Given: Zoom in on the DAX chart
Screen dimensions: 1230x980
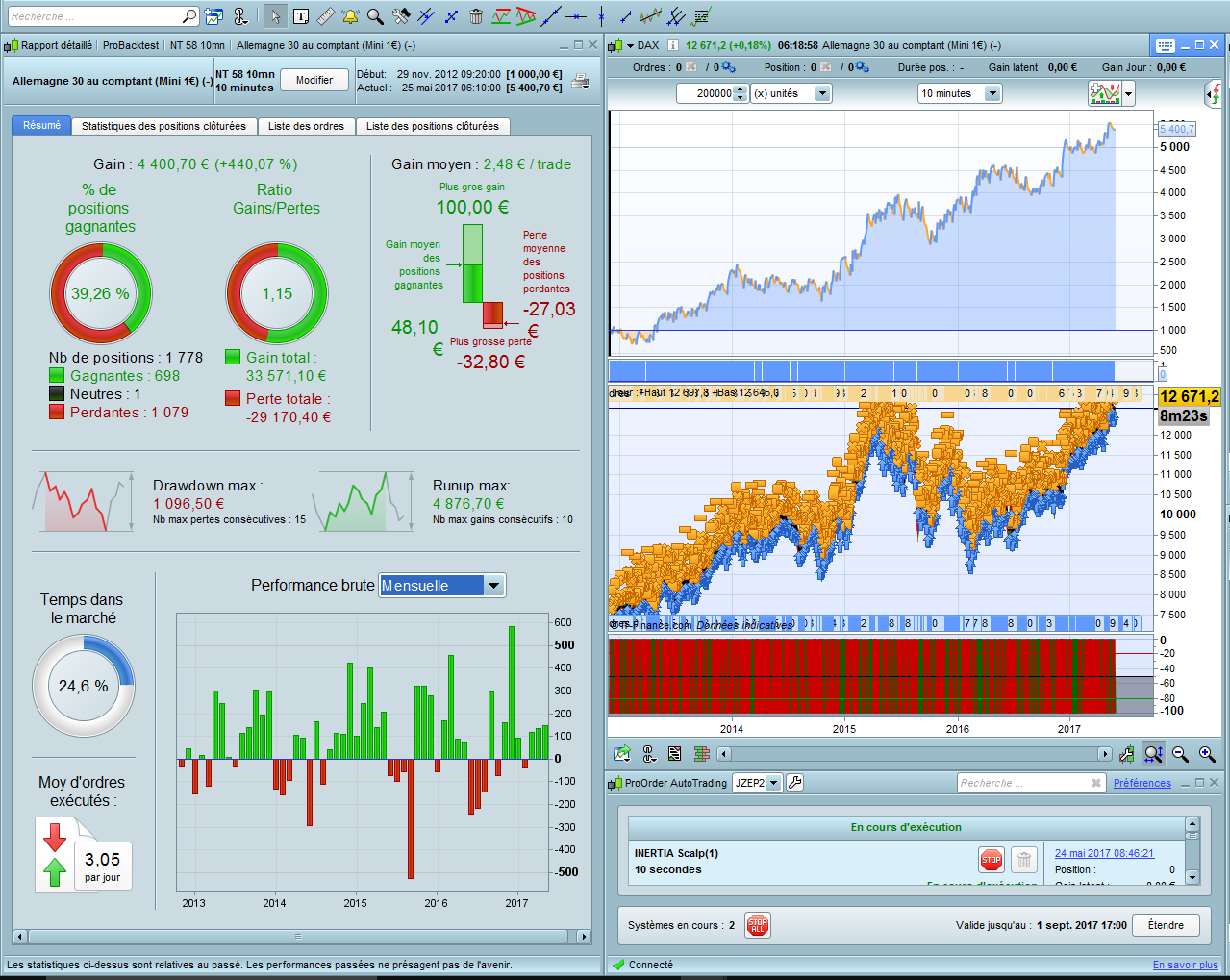Looking at the screenshot, I should point(1207,754).
